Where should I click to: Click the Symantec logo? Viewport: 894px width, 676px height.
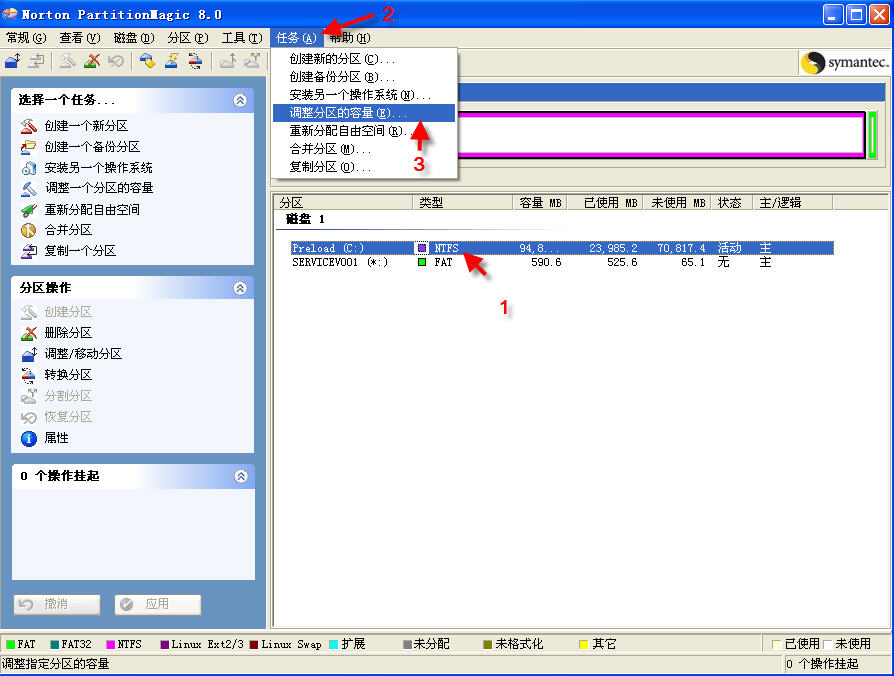click(x=844, y=62)
